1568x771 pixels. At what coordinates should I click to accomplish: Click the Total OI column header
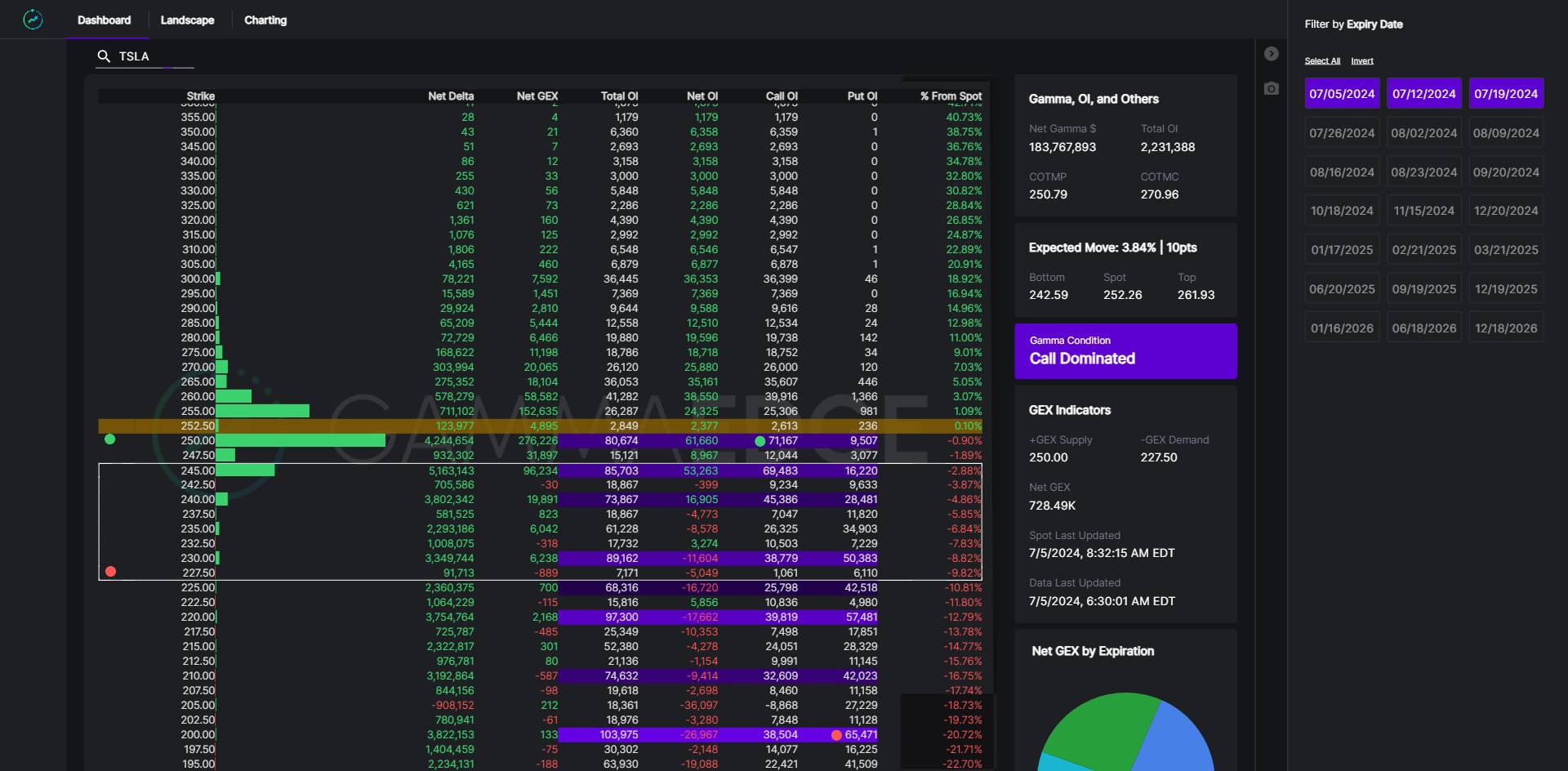pyautogui.click(x=619, y=96)
